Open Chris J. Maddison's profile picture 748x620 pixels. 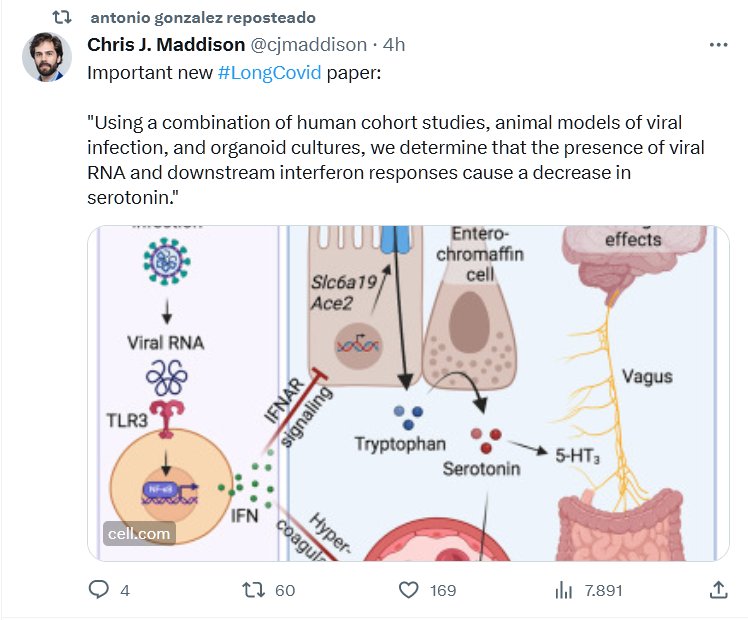[47, 58]
